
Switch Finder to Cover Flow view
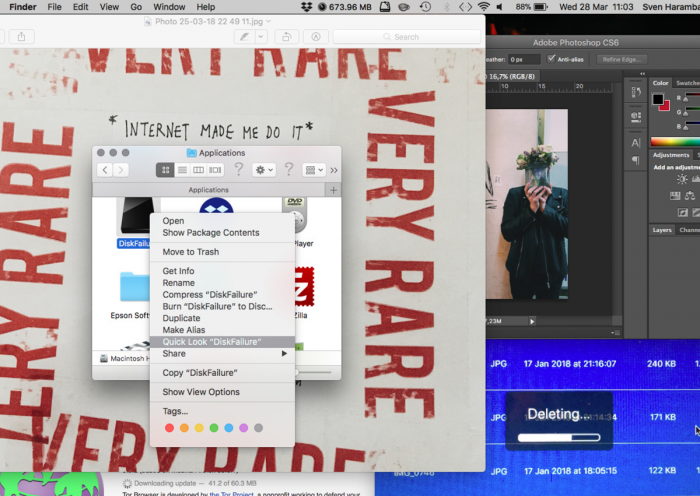point(215,170)
